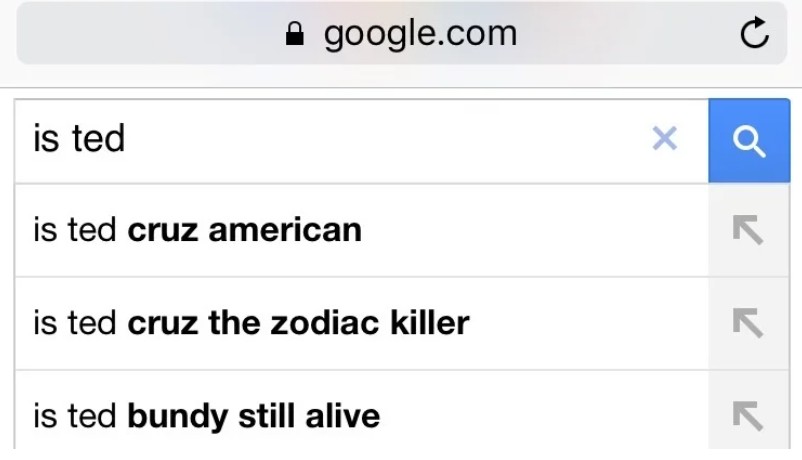Clear the search text with the X icon

[x=664, y=139]
